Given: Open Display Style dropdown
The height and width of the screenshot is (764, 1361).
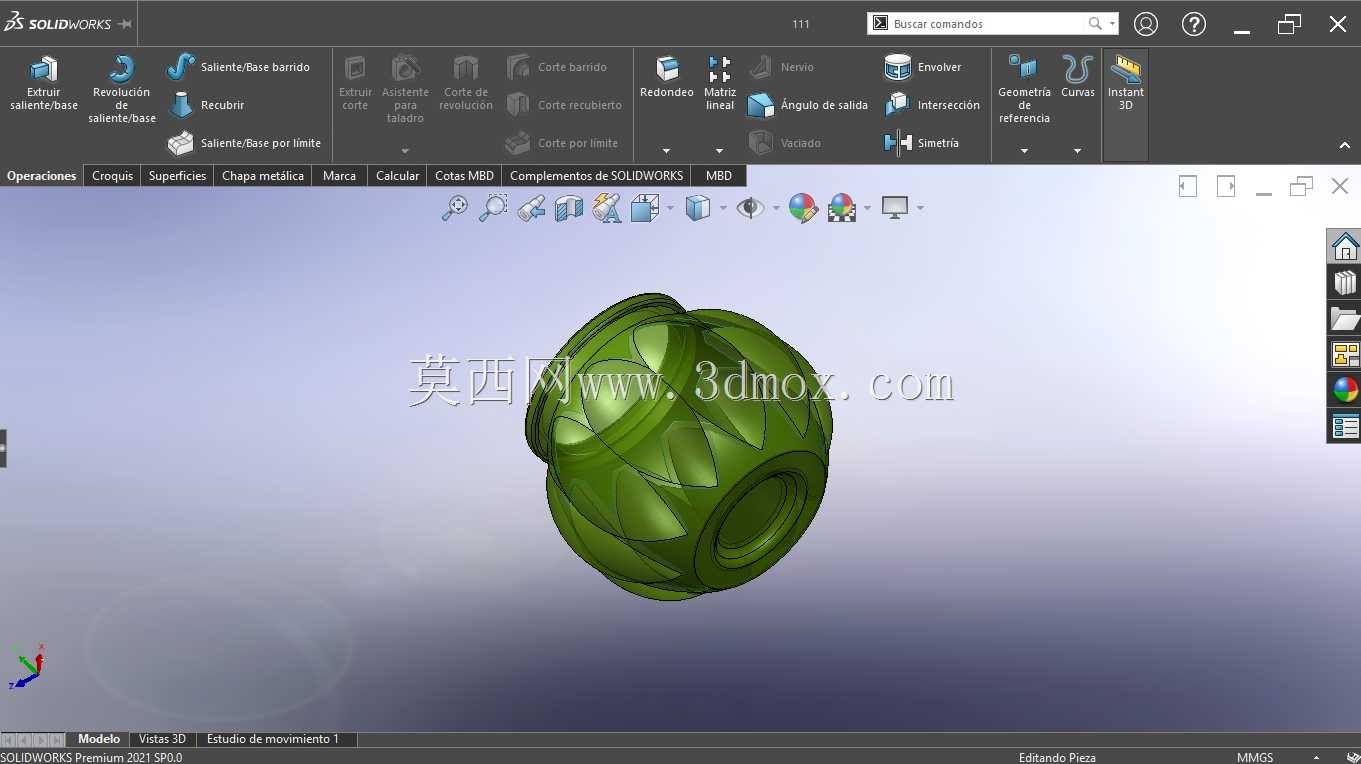Looking at the screenshot, I should point(723,208).
